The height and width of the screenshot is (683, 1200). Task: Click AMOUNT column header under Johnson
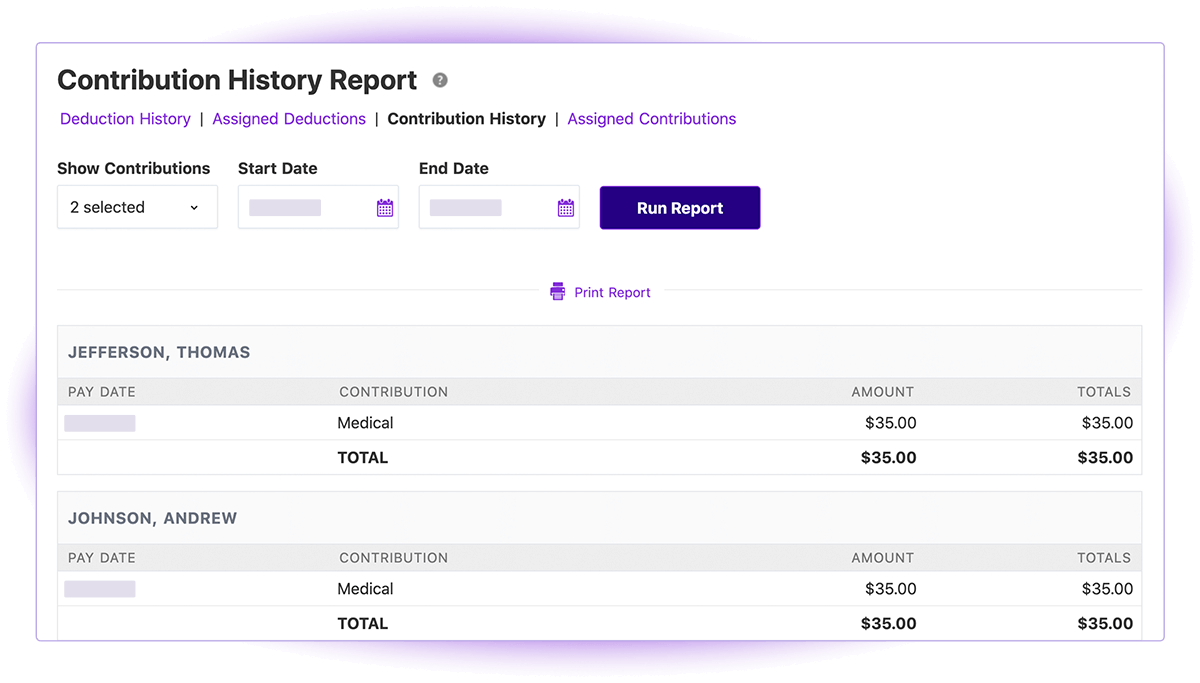(883, 558)
